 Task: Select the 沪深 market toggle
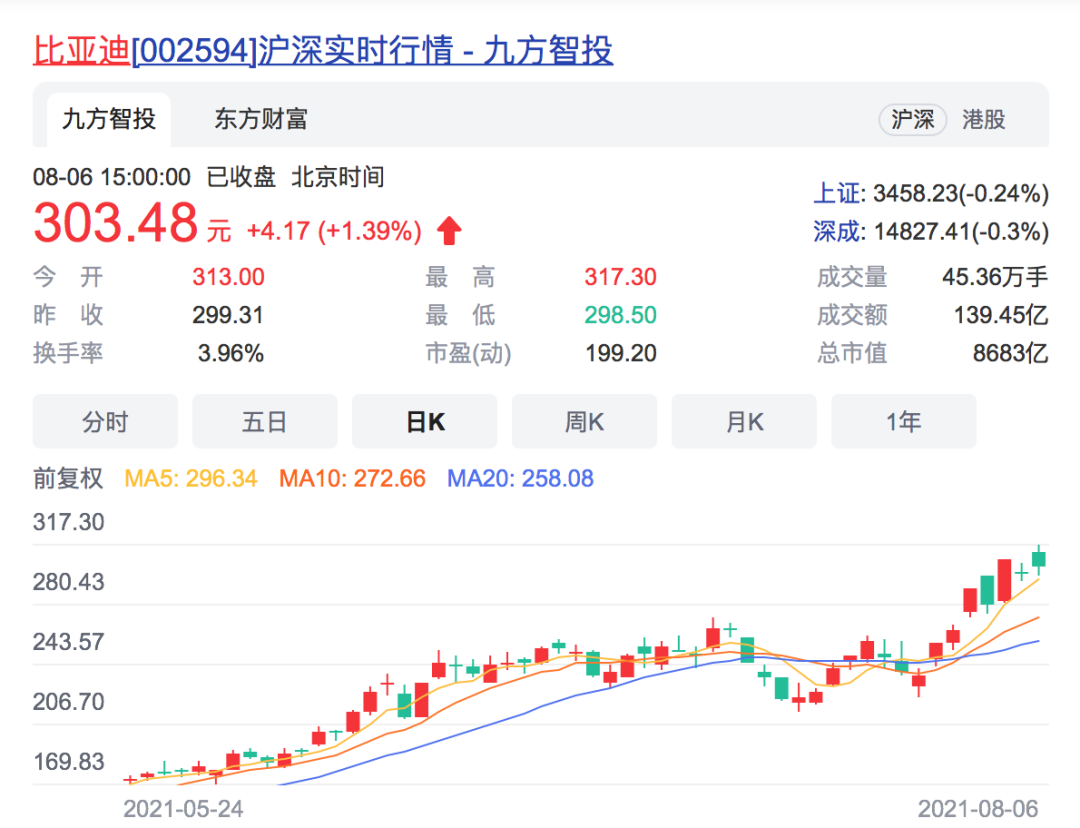[x=912, y=120]
